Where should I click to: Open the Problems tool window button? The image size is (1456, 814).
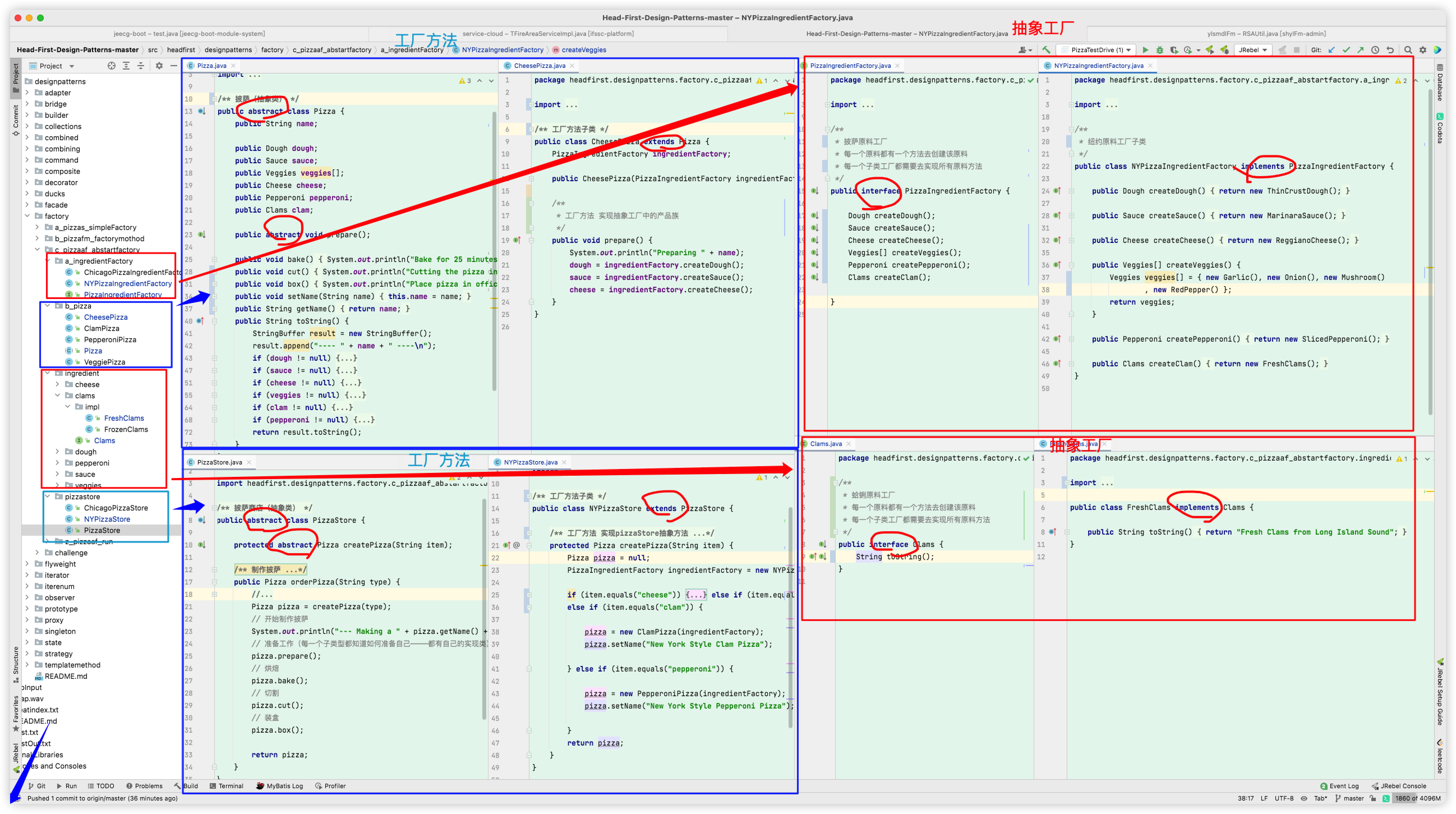click(145, 786)
